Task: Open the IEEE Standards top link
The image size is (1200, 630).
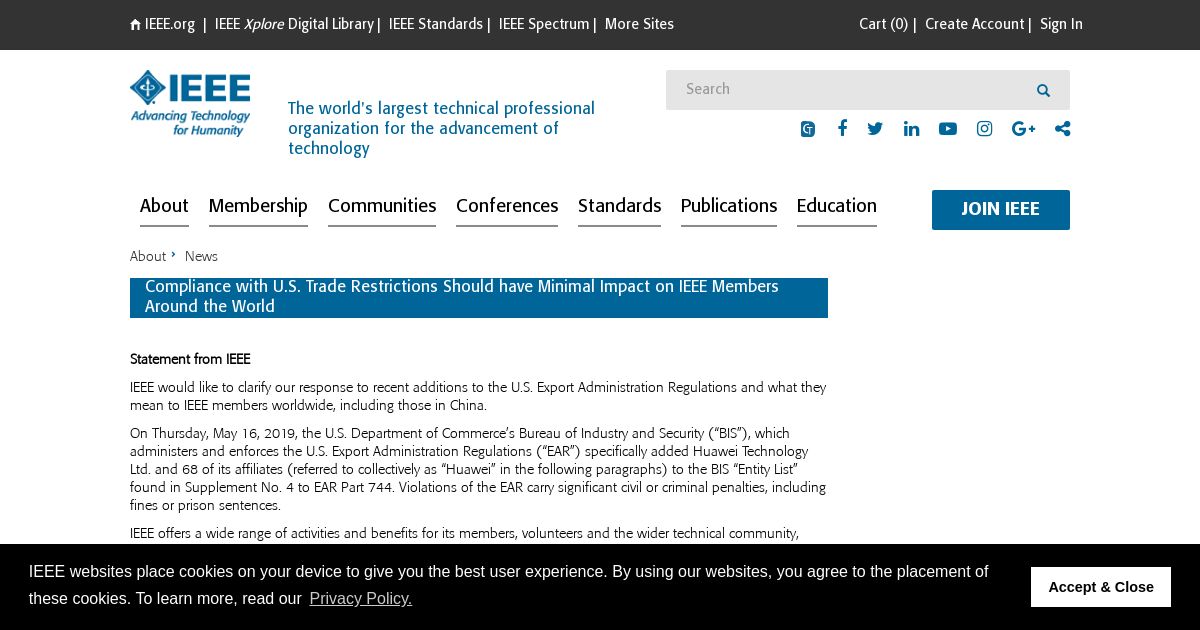Action: [x=436, y=25]
